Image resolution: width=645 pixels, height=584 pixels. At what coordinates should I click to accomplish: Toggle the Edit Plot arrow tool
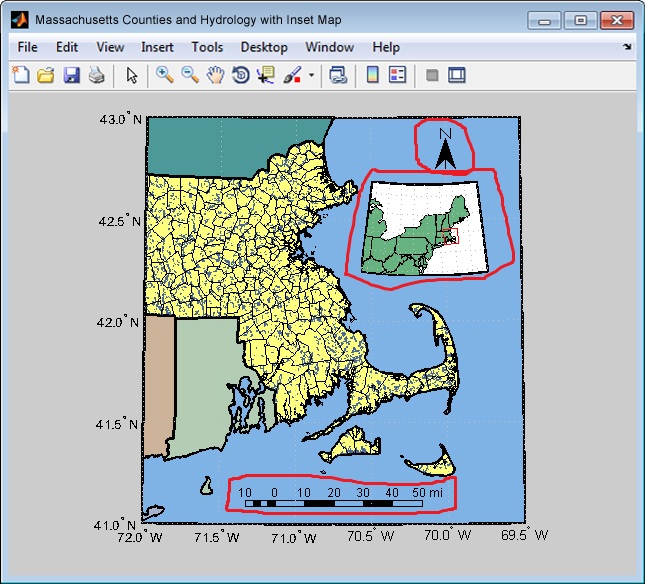(132, 75)
